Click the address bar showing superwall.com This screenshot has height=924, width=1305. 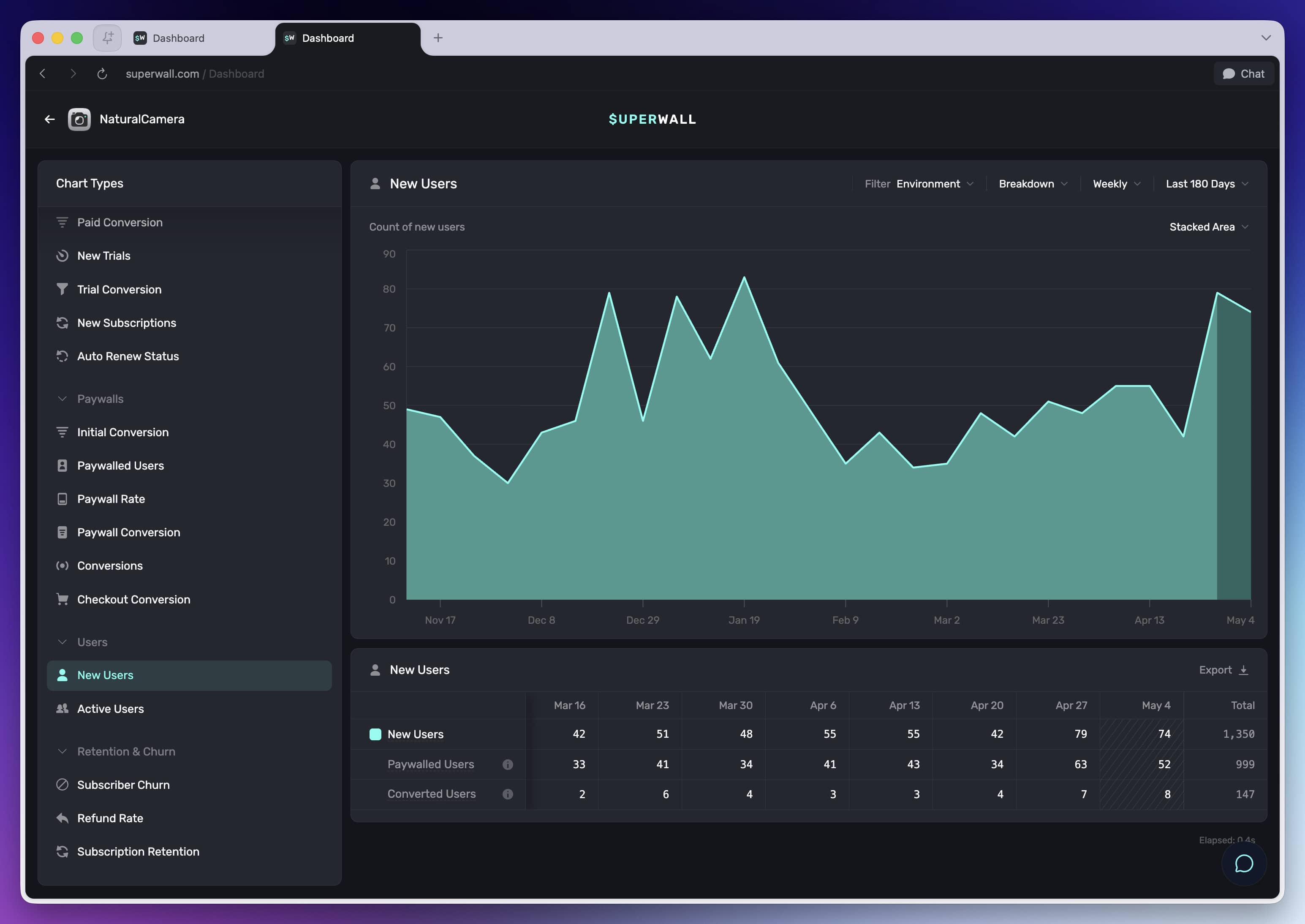[195, 74]
